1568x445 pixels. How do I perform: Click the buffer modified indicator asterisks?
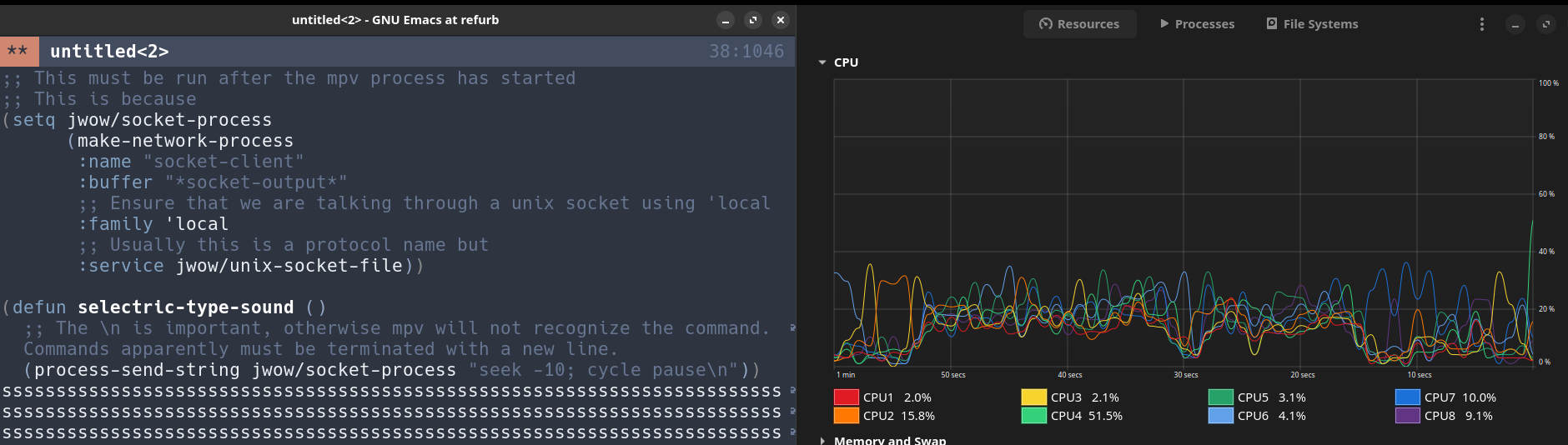(x=18, y=52)
